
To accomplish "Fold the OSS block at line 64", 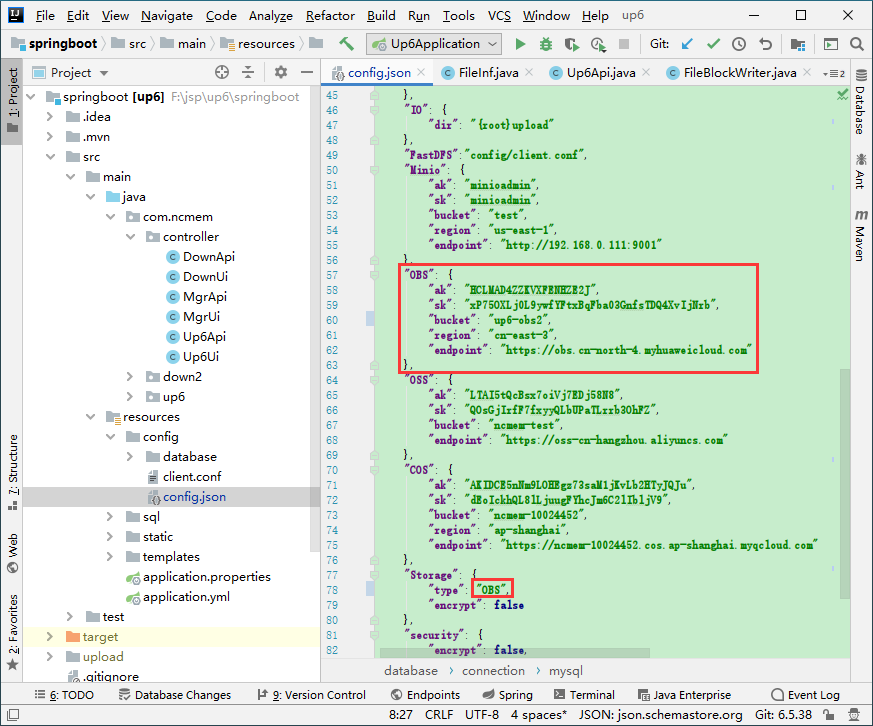I will [374, 380].
